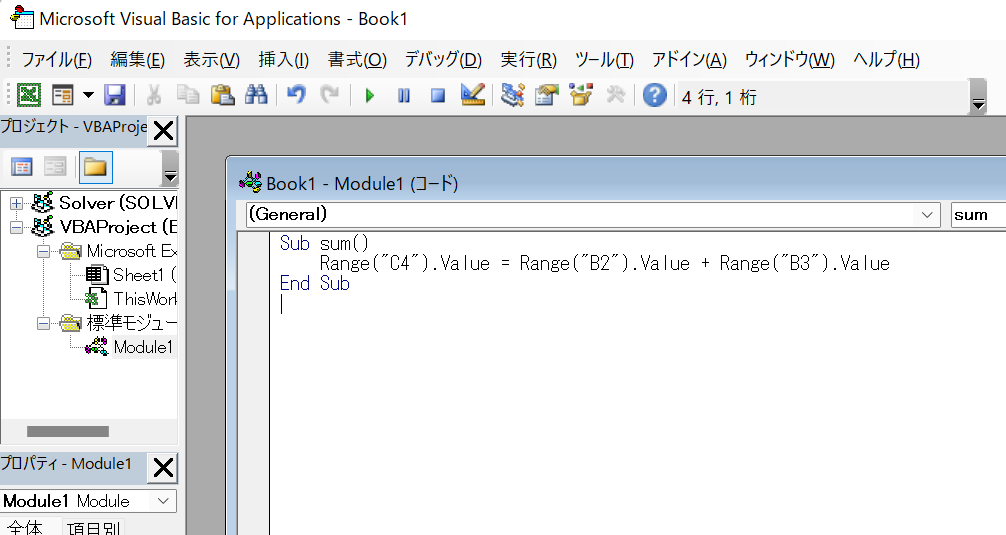Run the macro with the green play button

[370, 95]
